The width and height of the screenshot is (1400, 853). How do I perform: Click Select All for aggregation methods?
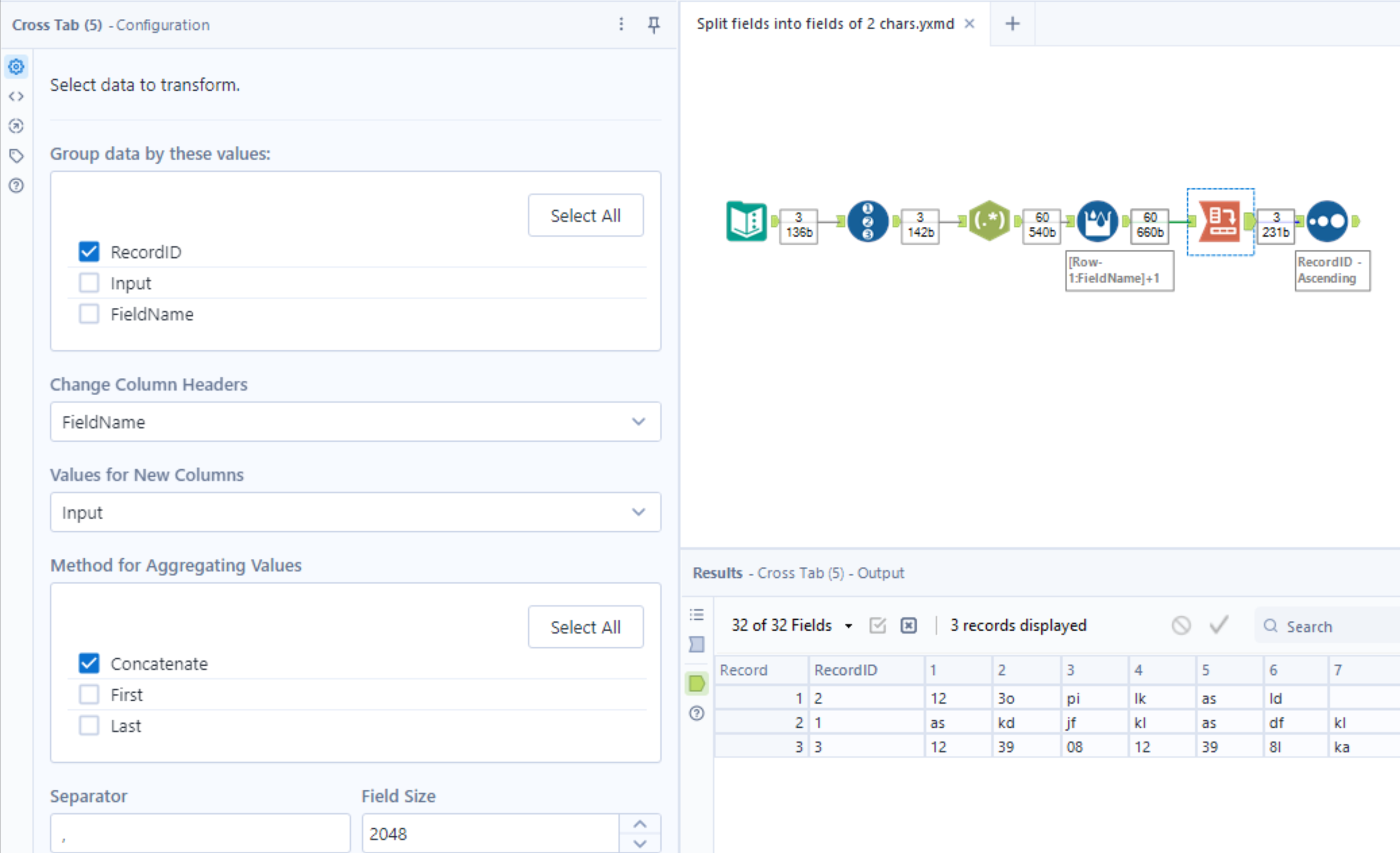(585, 626)
